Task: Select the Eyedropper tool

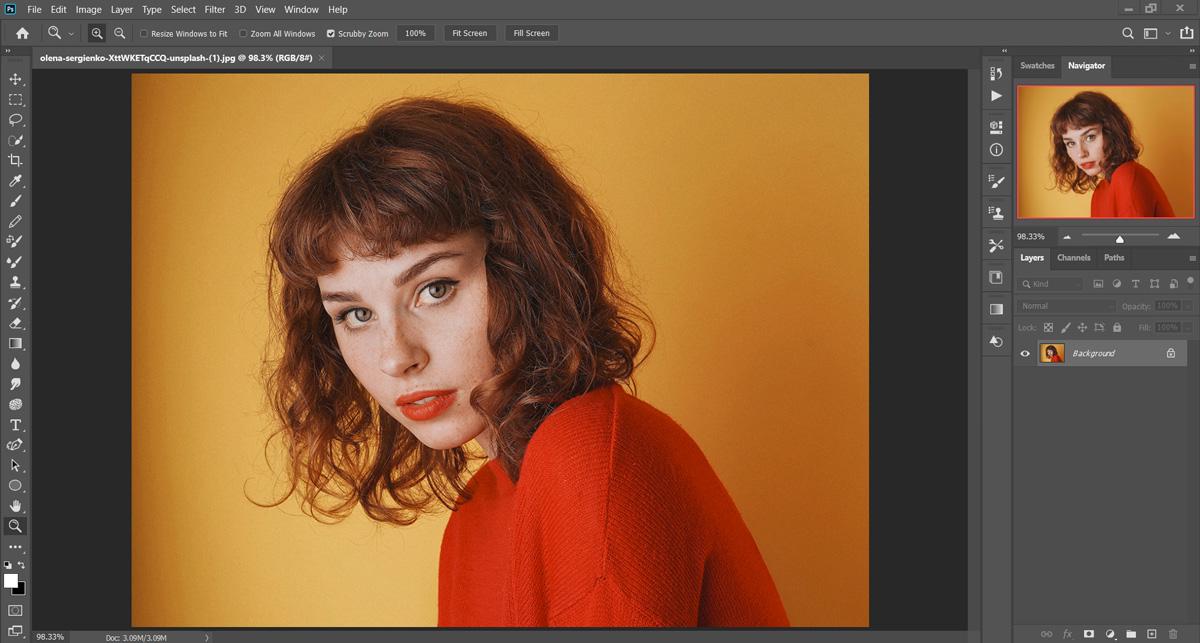Action: pos(15,181)
